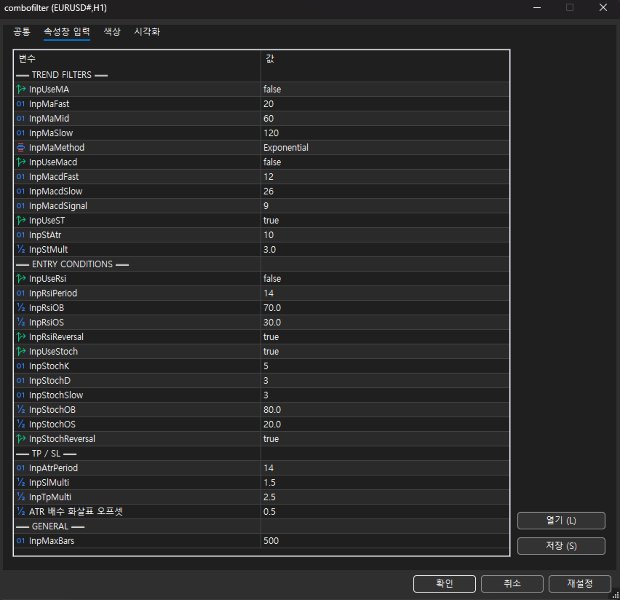Click the ENTRY CONDITIONS section header
The width and height of the screenshot is (620, 600).
[72, 264]
